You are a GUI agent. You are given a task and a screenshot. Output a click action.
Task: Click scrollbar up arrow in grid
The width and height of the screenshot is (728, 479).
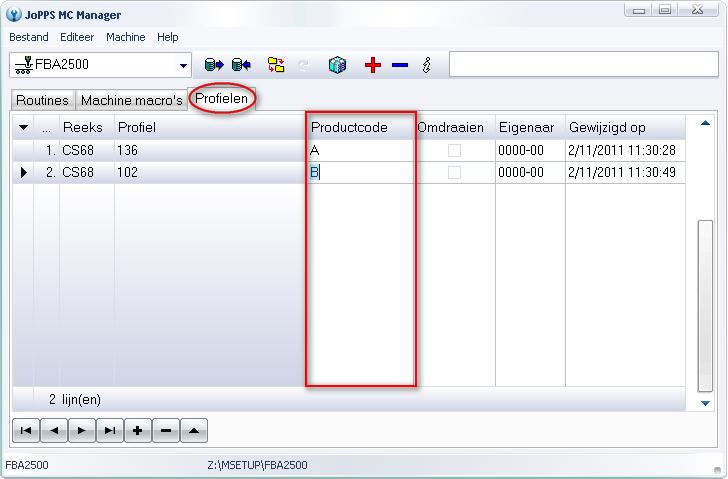click(x=705, y=123)
